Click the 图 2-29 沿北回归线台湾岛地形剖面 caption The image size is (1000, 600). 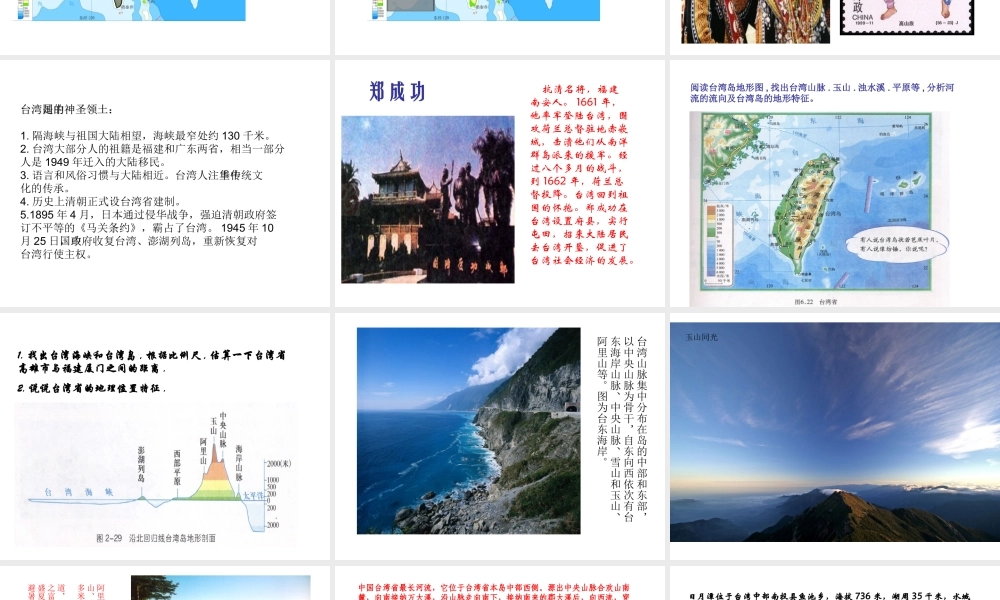[156, 538]
